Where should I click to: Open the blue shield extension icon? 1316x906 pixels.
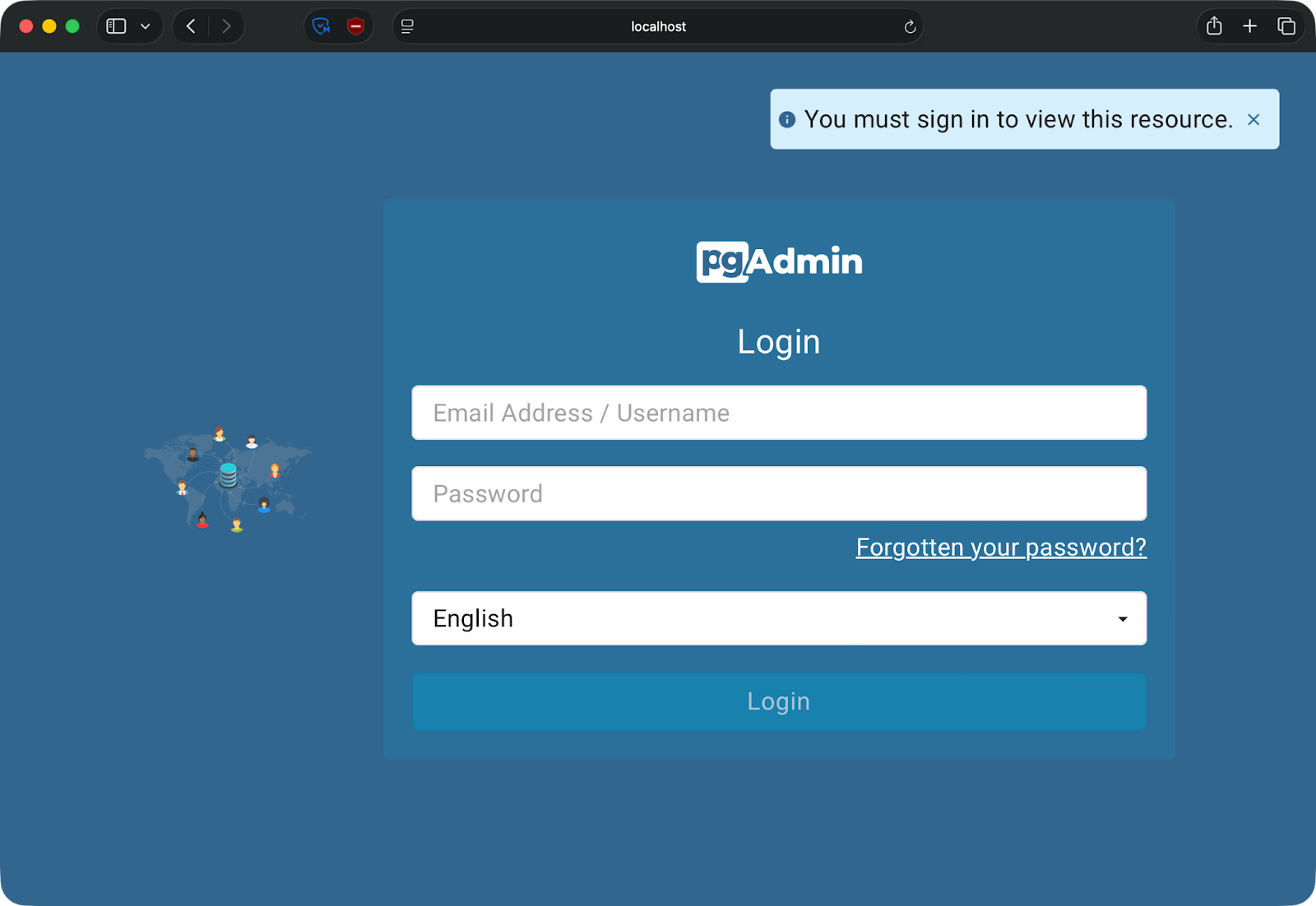coord(322,26)
